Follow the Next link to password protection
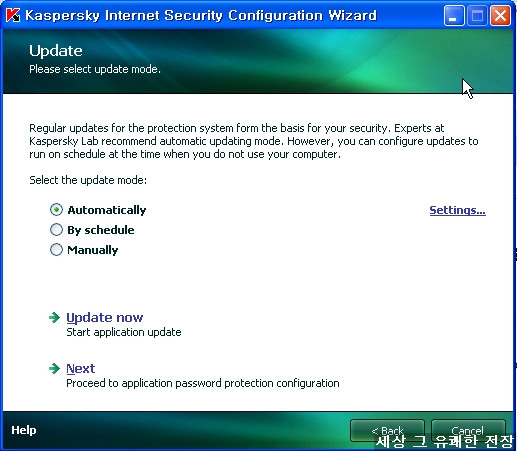Image resolution: width=517 pixels, height=451 pixels. 81,368
